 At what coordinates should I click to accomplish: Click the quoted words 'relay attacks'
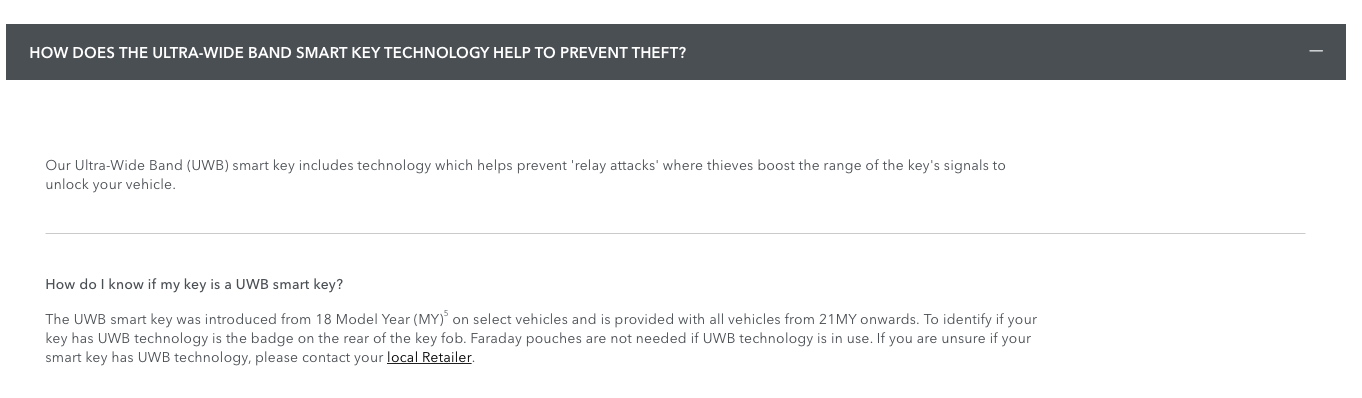pos(614,165)
